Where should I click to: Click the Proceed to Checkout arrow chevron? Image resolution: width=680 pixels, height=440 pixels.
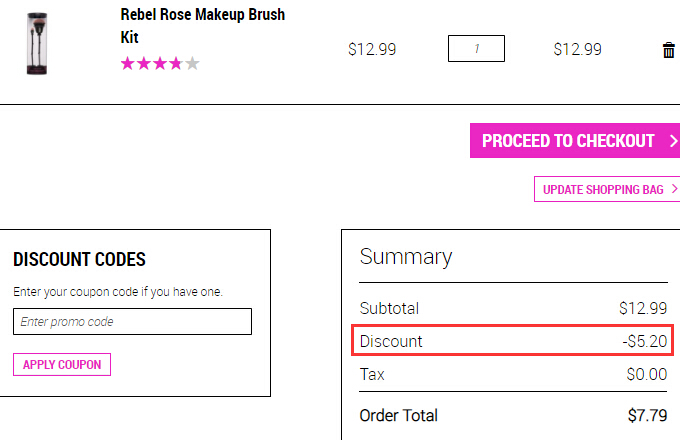point(673,141)
